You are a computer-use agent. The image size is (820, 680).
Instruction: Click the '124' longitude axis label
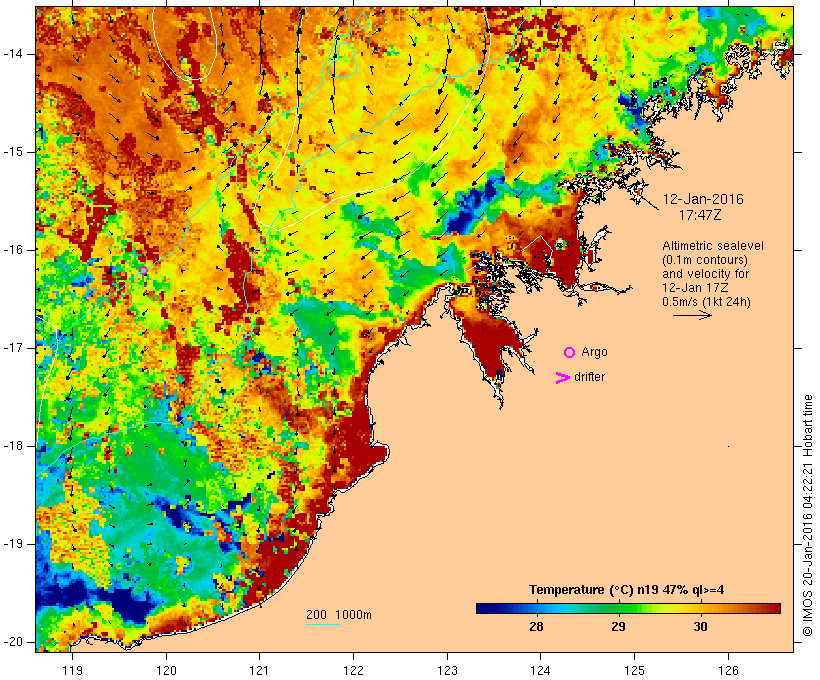pyautogui.click(x=540, y=670)
